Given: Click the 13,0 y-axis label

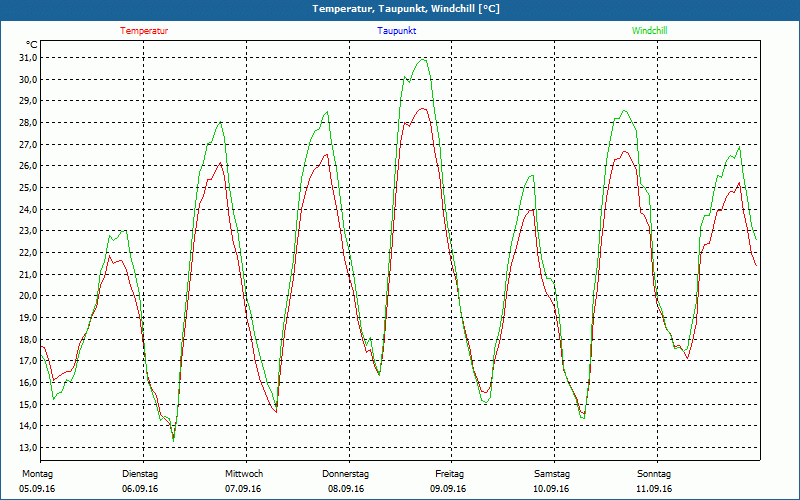Looking at the screenshot, I should 28,447.
